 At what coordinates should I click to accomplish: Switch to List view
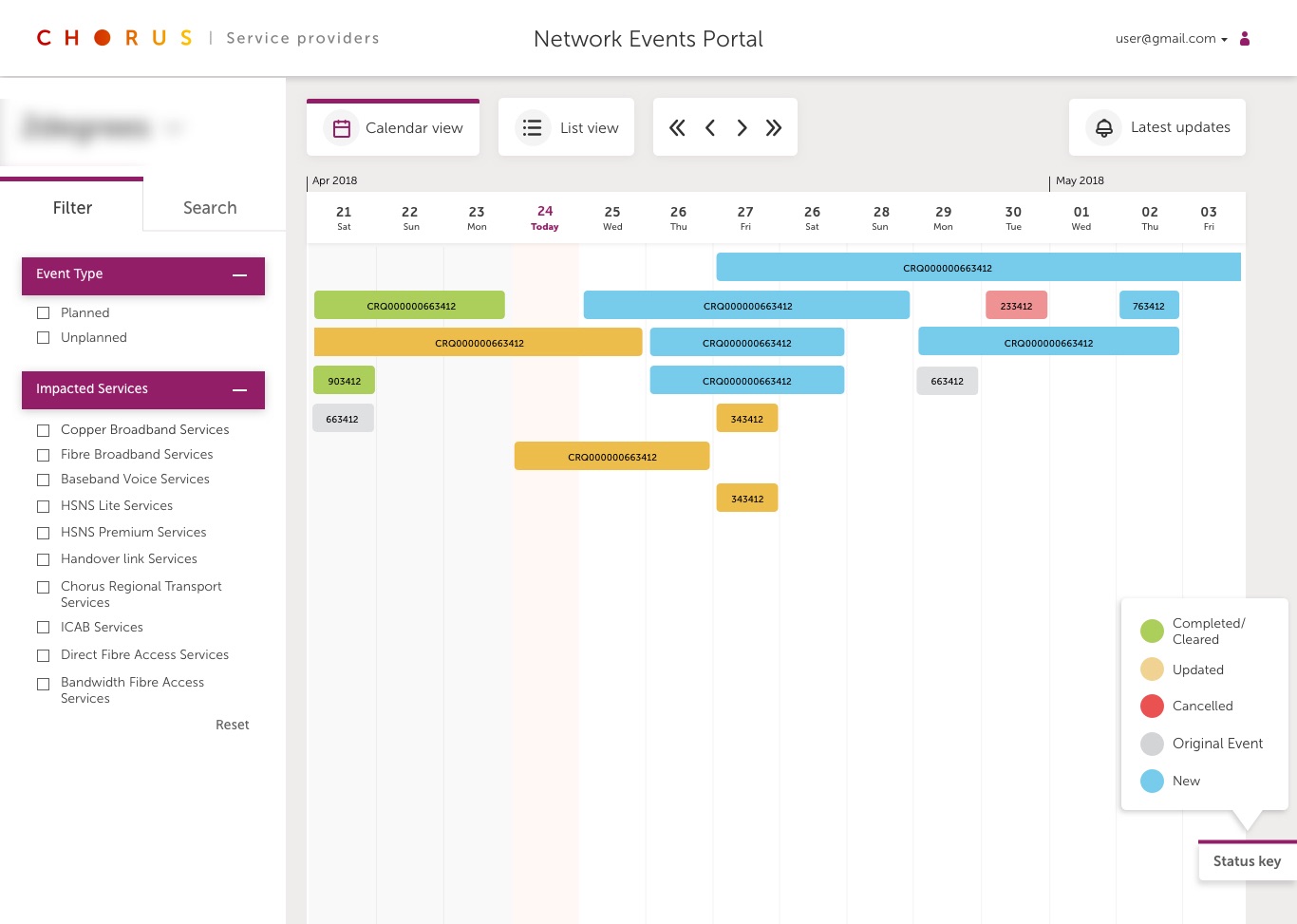coord(566,127)
